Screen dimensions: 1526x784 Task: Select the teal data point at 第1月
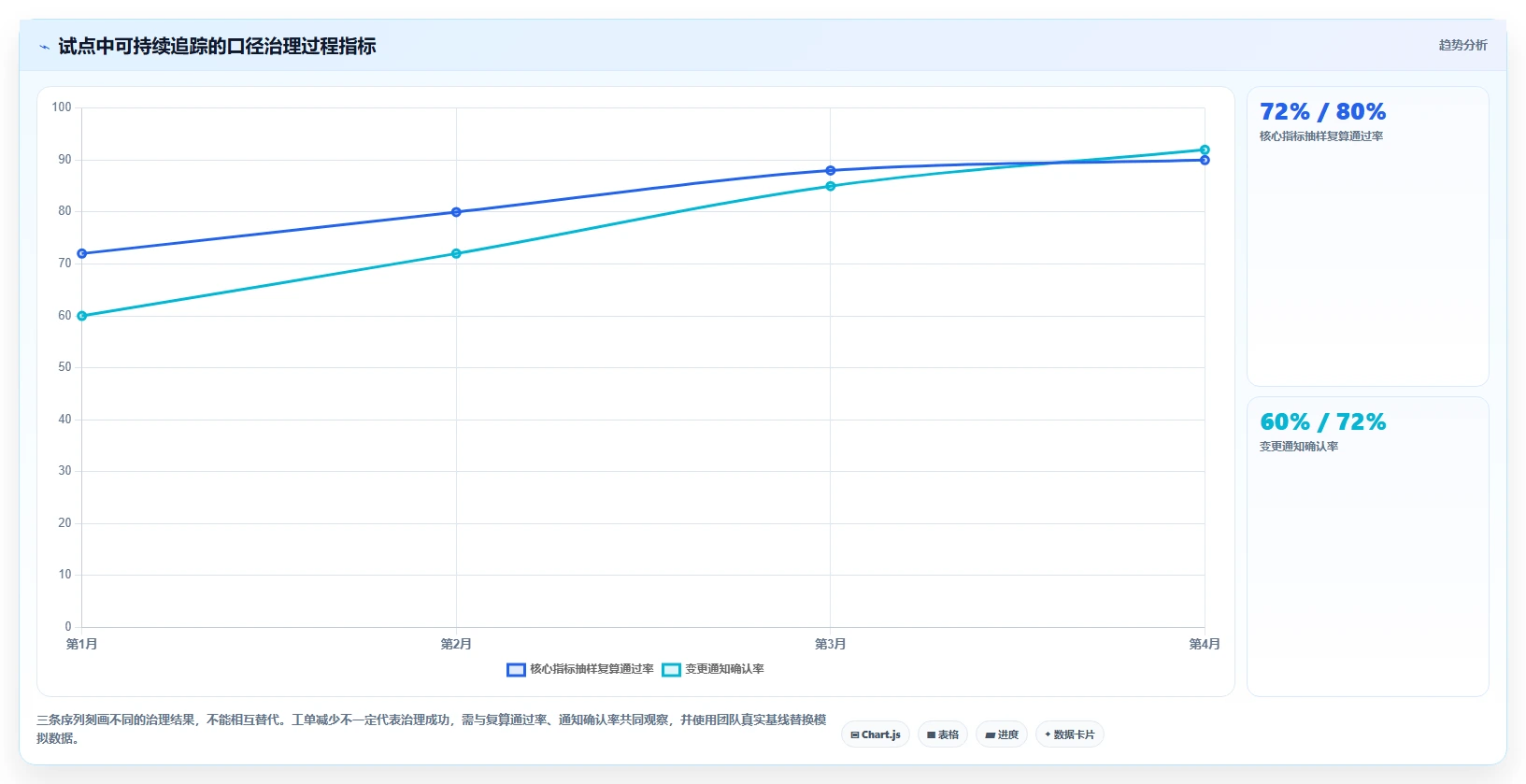tap(82, 316)
